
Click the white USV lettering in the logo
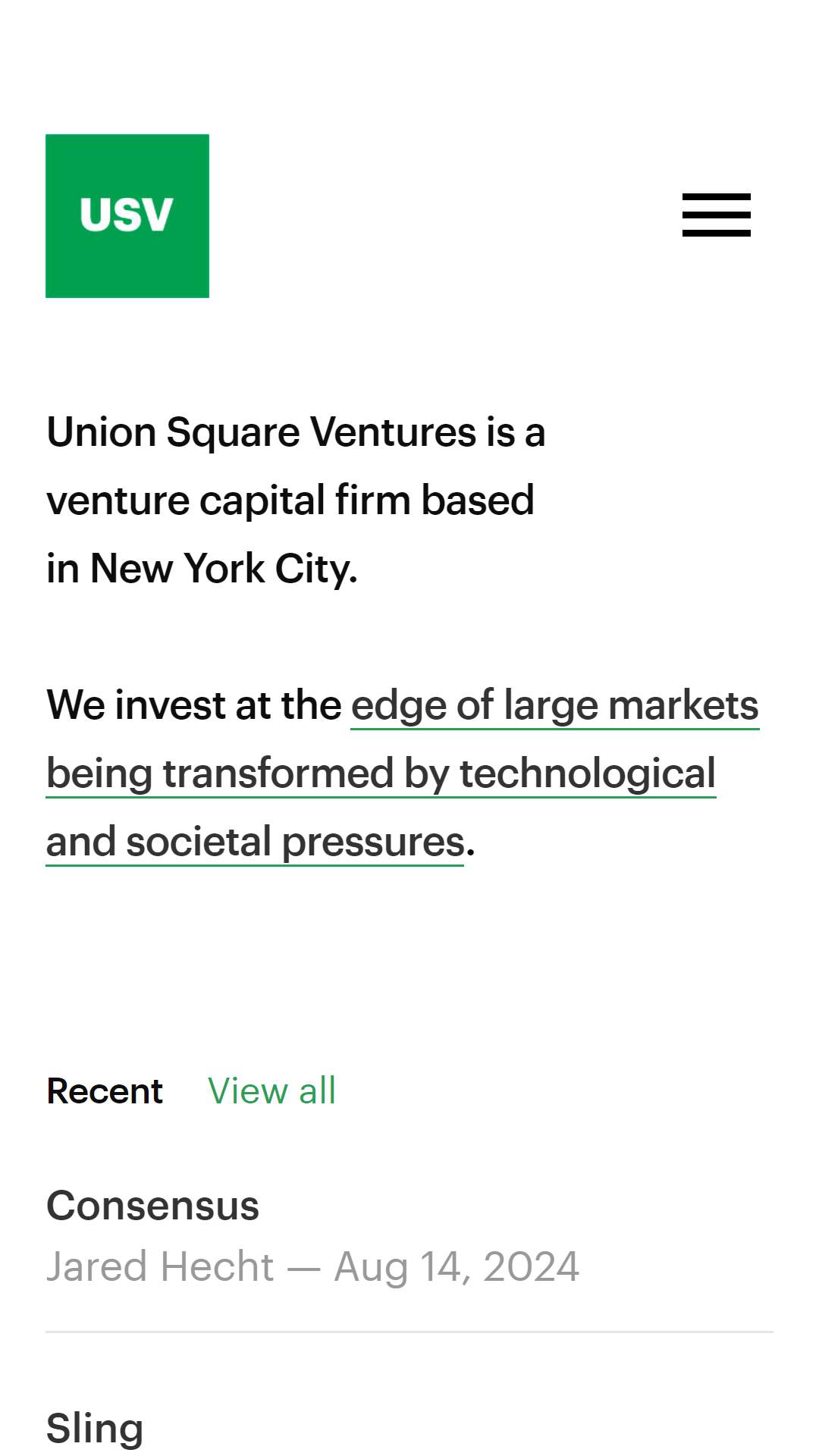coord(127,215)
